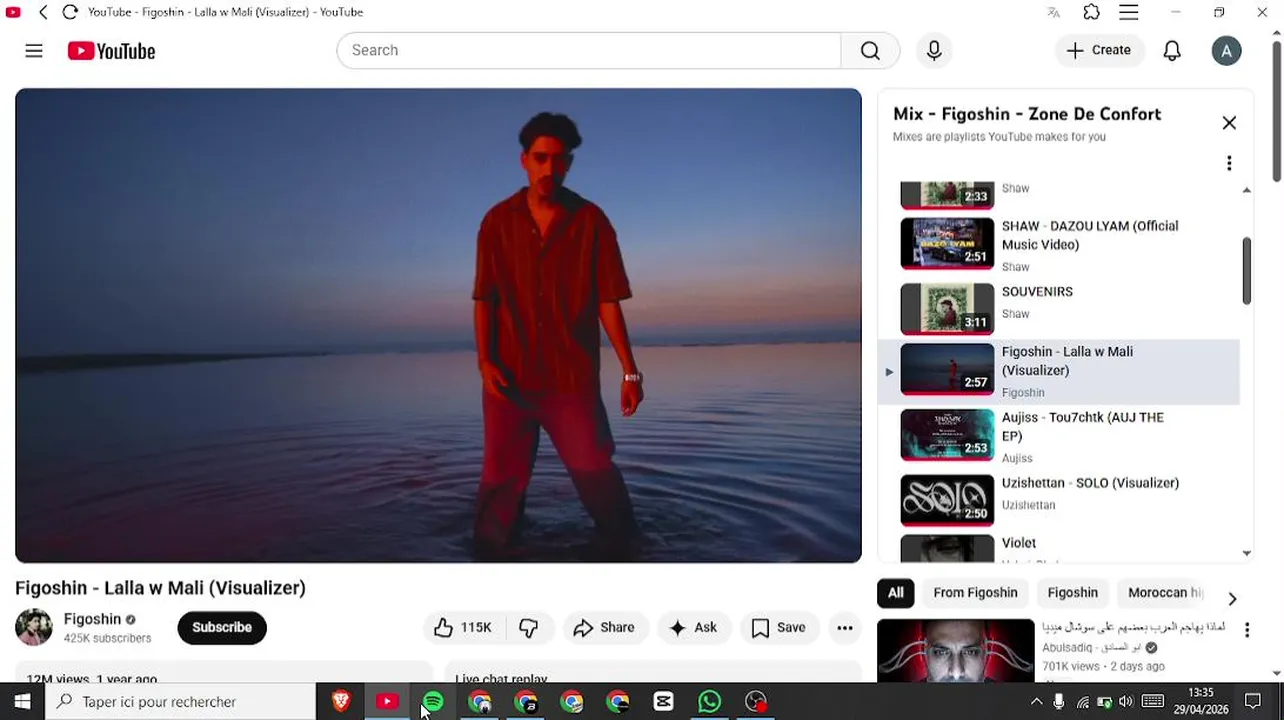Click playlist scrollbar up arrow
Image resolution: width=1284 pixels, height=720 pixels.
point(1246,190)
